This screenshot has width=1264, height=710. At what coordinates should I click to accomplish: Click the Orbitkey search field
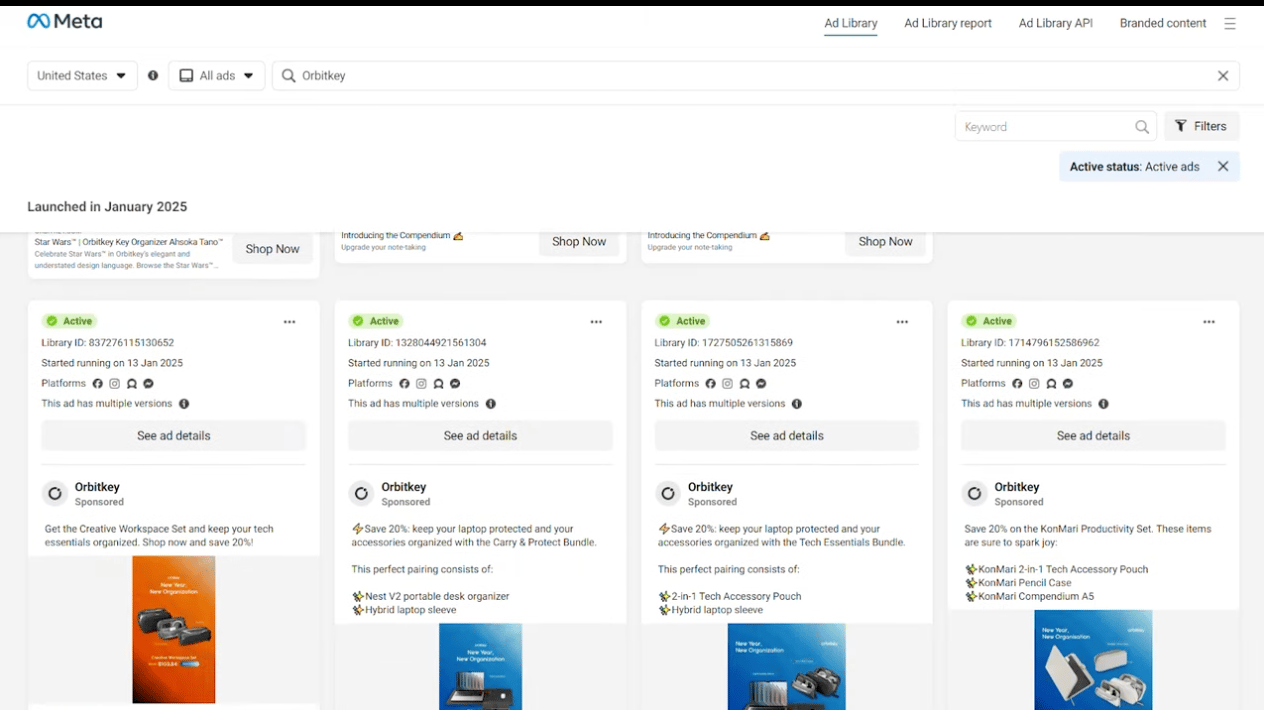tap(755, 76)
